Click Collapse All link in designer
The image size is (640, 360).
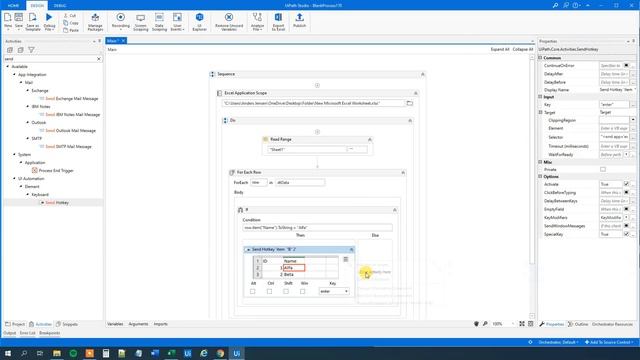pyautogui.click(x=522, y=49)
